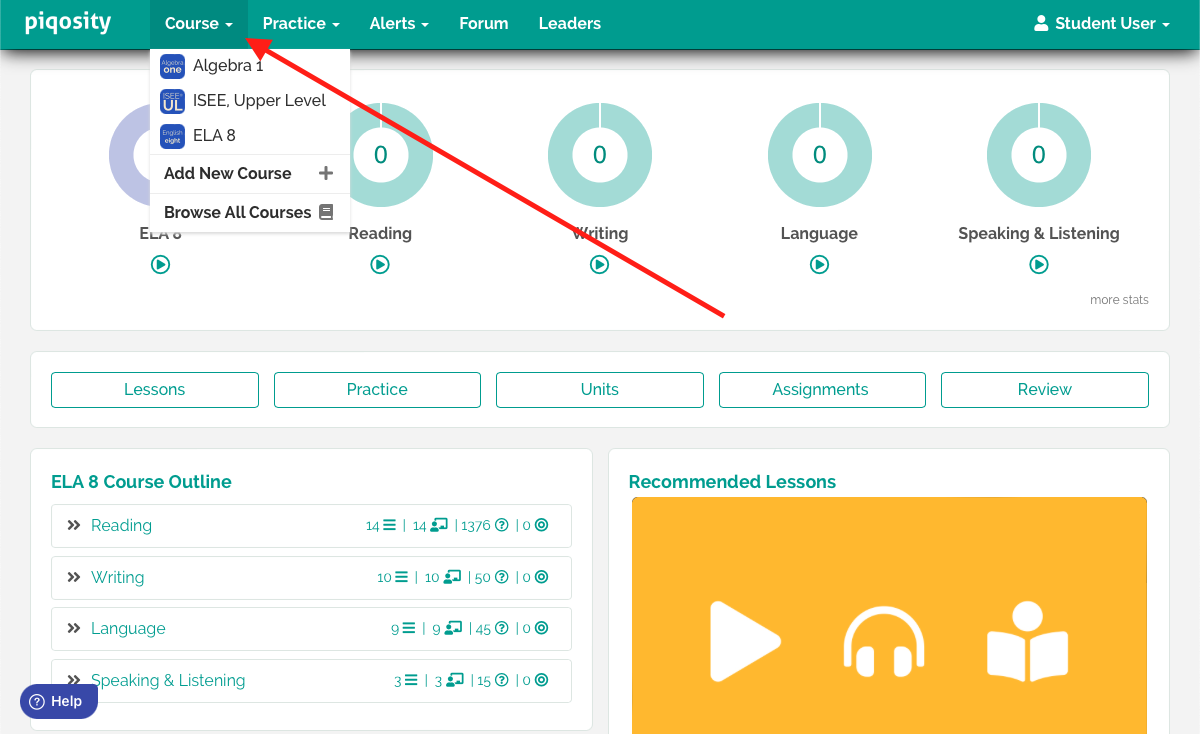Click the question mark icon in Writing row
Viewport: 1200px width, 734px height.
pos(502,577)
